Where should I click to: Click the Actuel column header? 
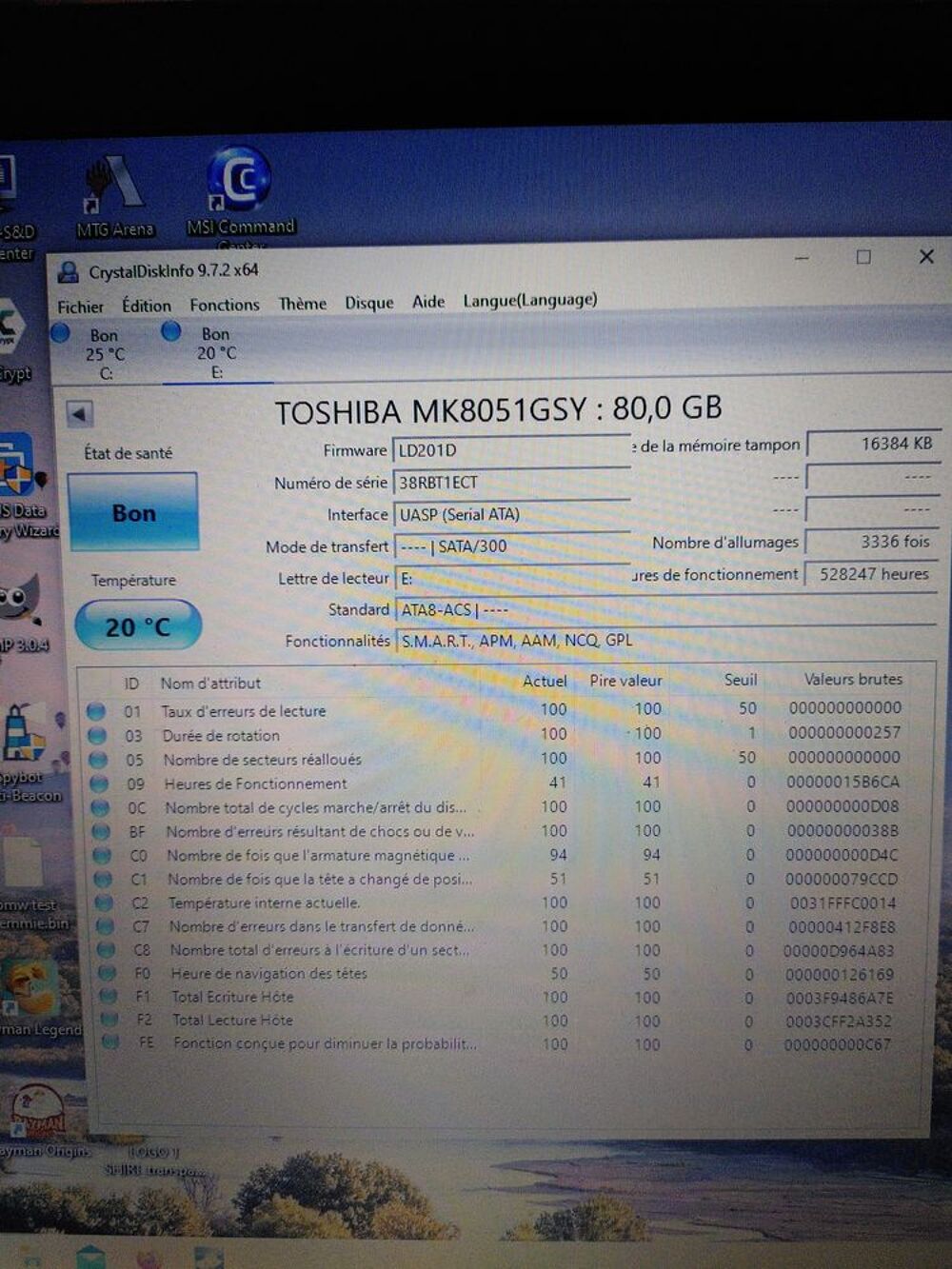point(545,682)
